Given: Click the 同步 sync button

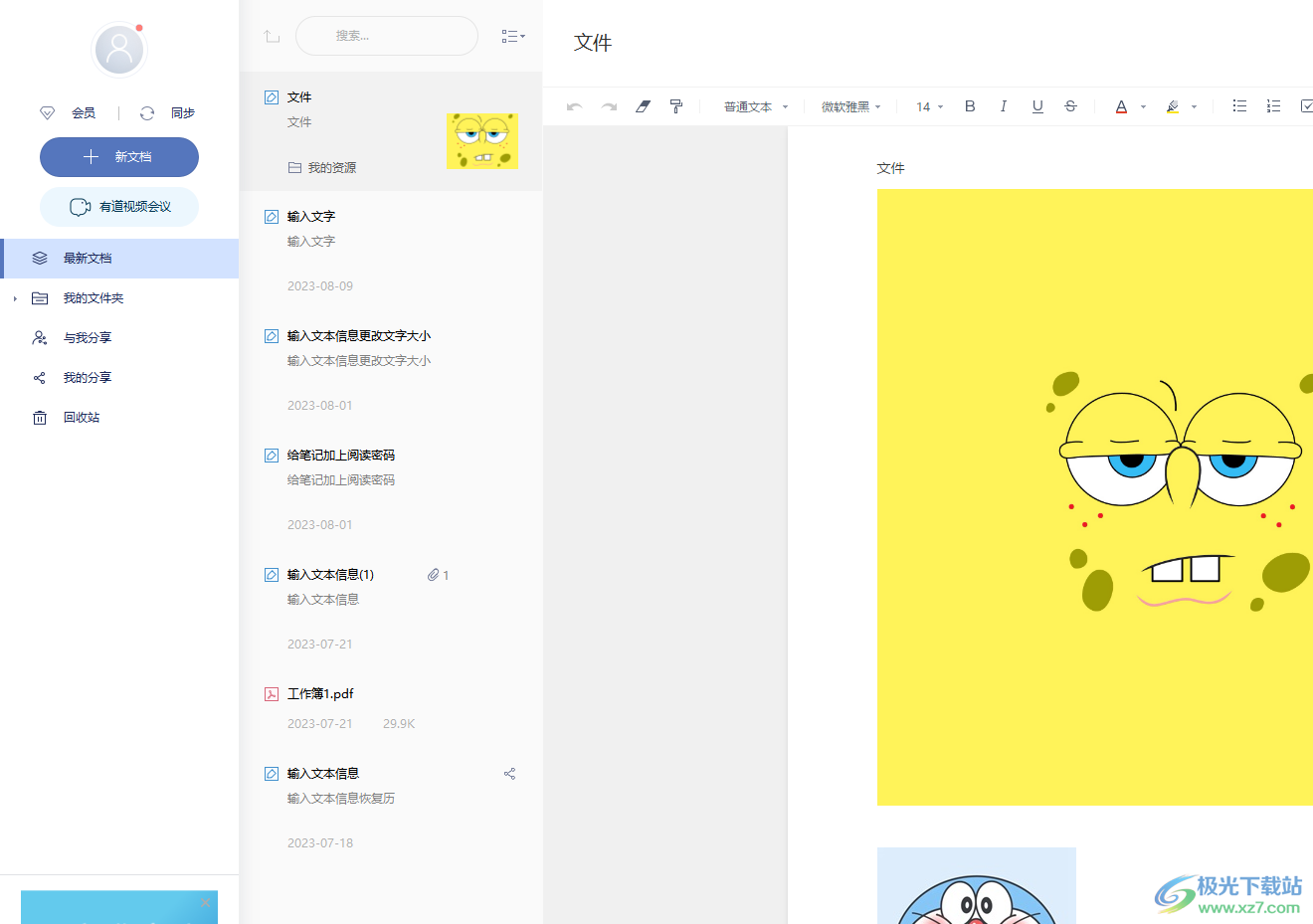Looking at the screenshot, I should [182, 113].
